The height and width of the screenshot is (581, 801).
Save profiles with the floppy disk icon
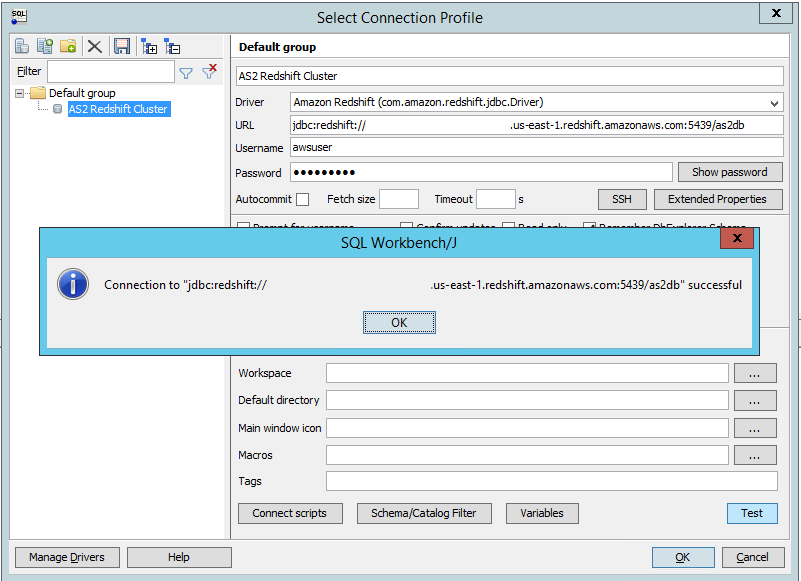(x=122, y=47)
